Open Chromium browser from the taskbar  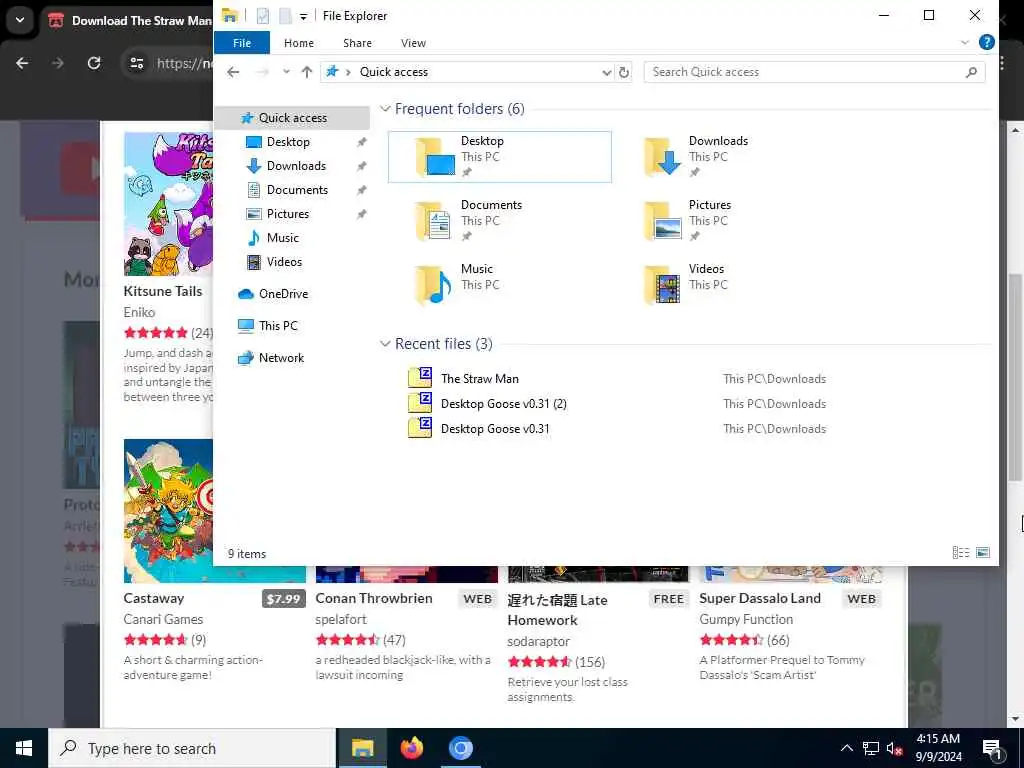[x=460, y=748]
